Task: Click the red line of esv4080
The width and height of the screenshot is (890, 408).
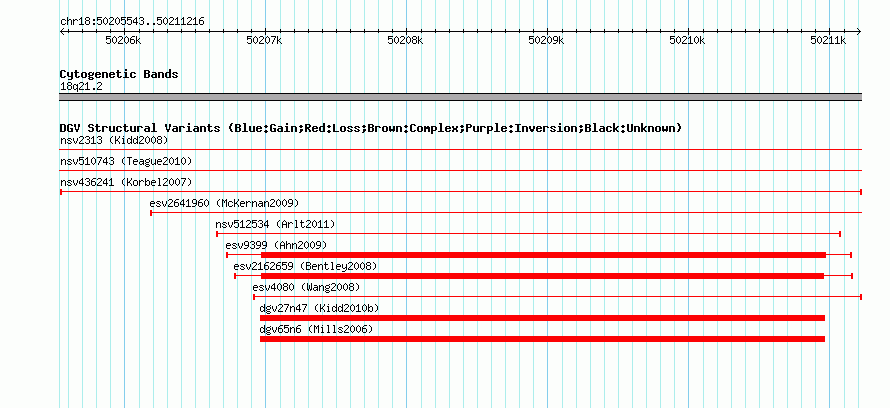Action: coord(557,297)
